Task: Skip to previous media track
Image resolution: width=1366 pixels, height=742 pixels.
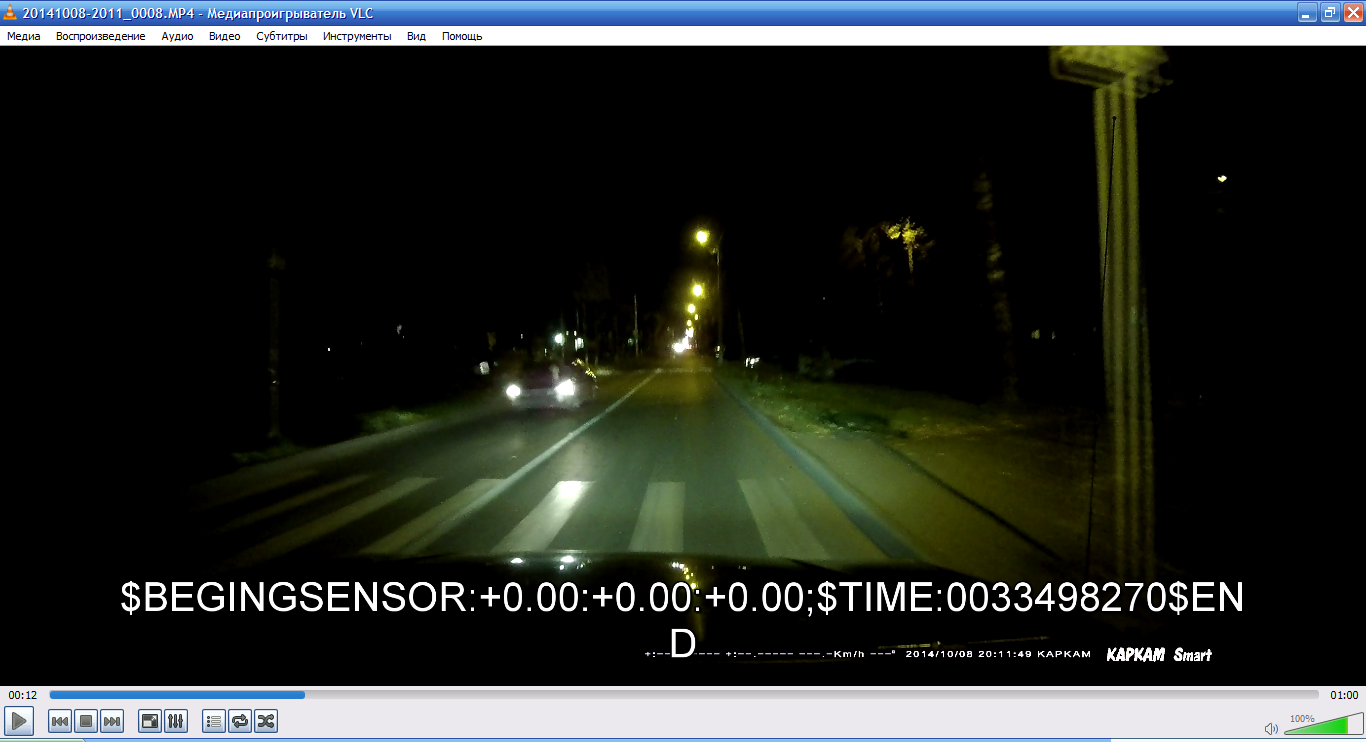Action: [60, 721]
